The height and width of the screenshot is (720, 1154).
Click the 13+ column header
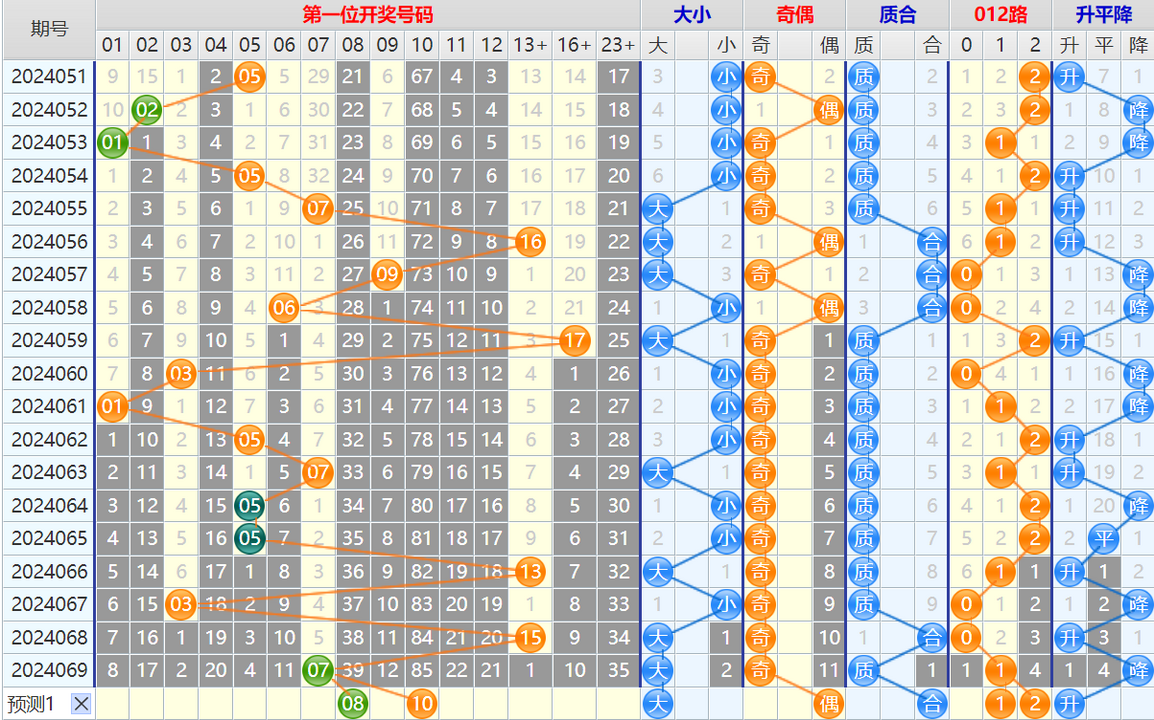pyautogui.click(x=530, y=45)
